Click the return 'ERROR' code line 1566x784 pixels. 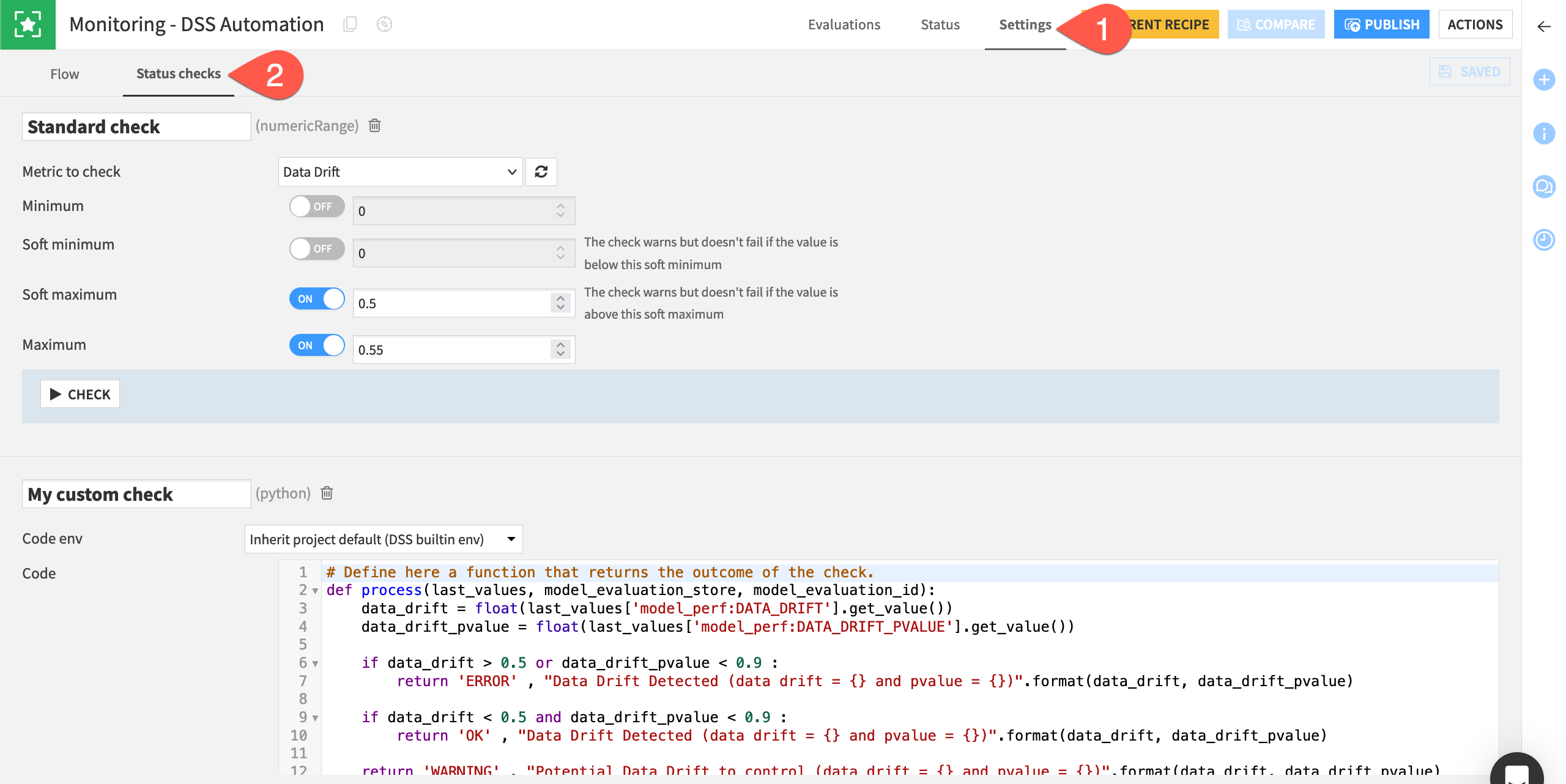[875, 681]
